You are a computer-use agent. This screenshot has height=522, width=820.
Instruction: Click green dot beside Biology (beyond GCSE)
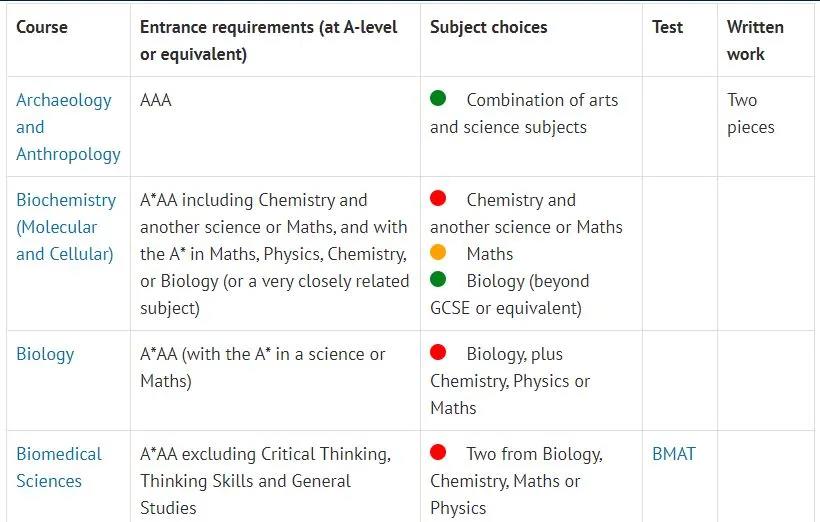(x=438, y=279)
